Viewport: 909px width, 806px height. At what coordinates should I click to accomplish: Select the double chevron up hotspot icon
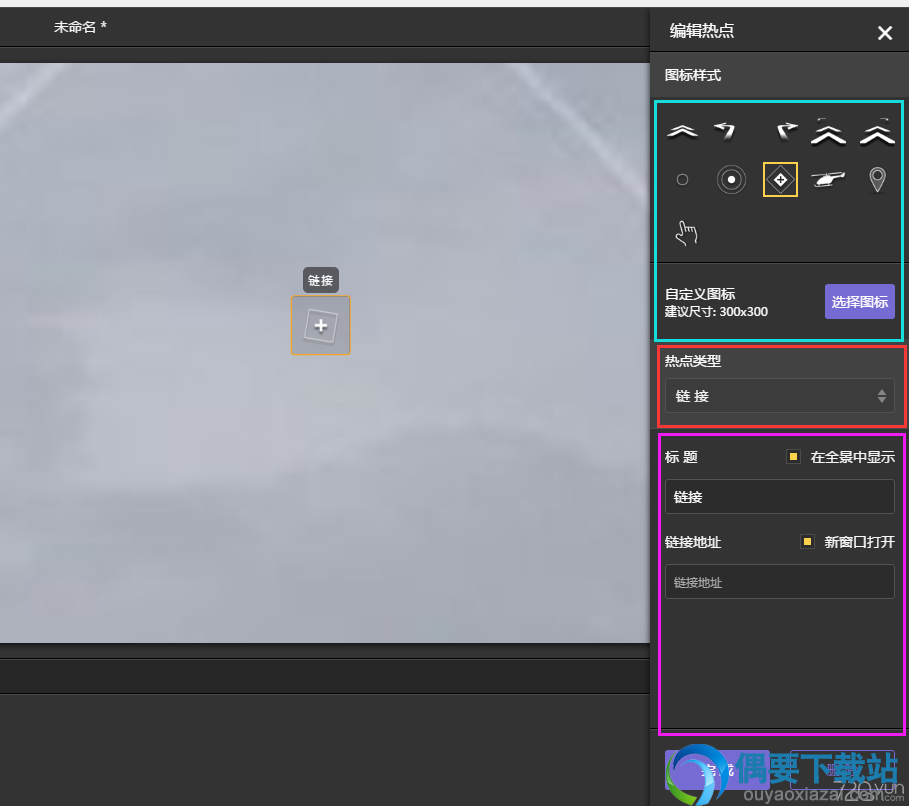tap(682, 132)
